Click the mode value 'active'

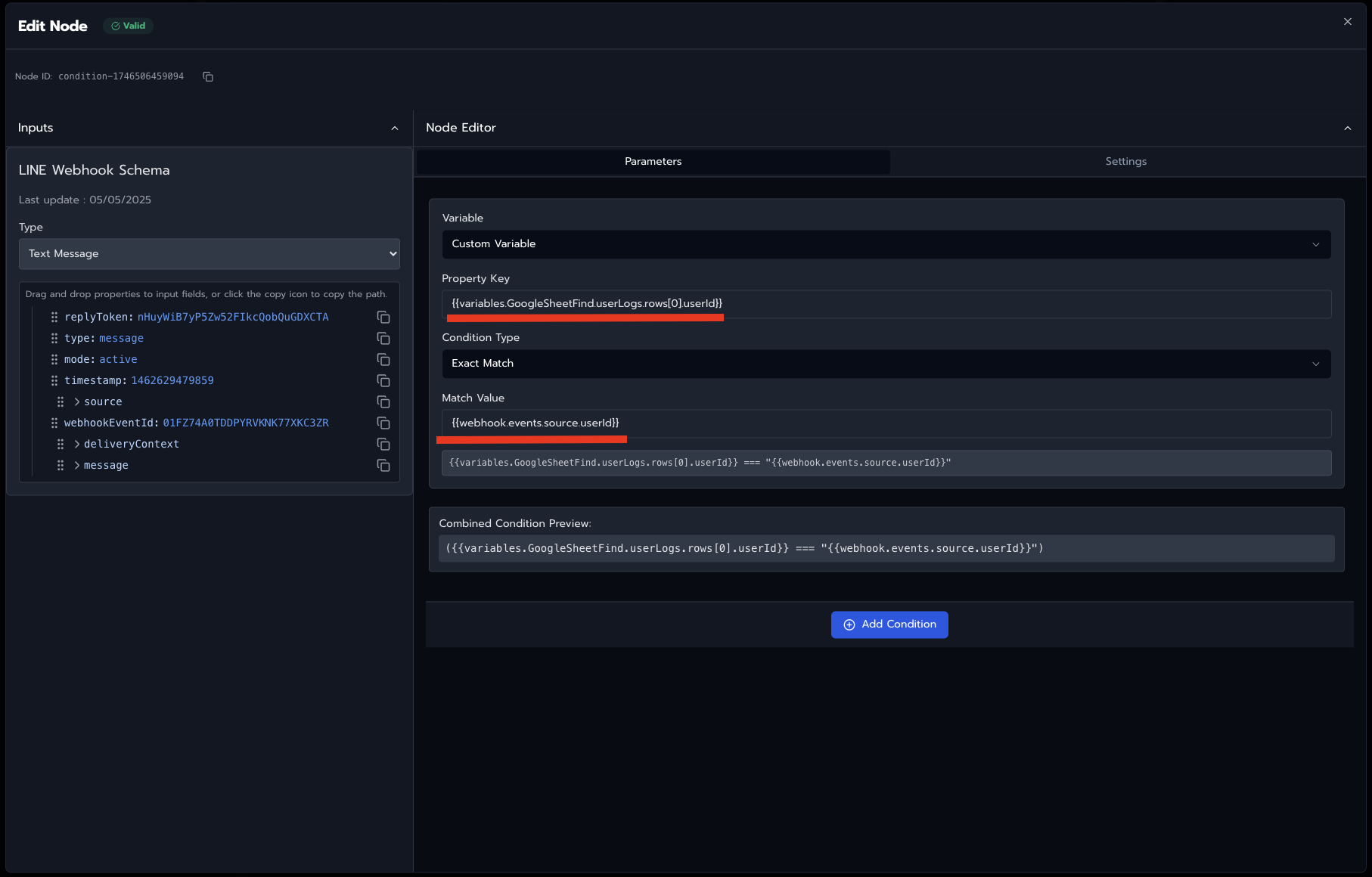click(118, 359)
